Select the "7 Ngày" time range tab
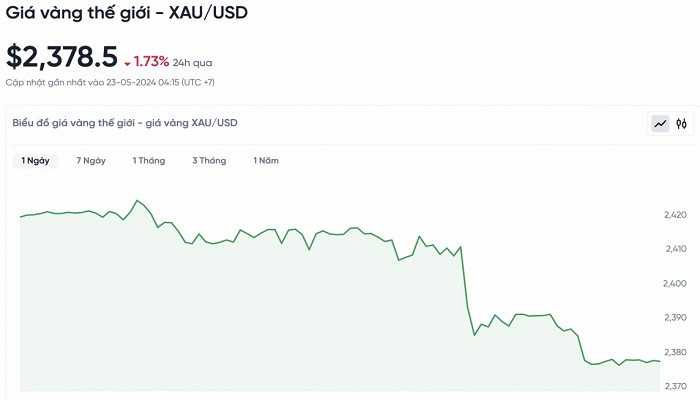The width and height of the screenshot is (700, 400). tap(91, 160)
